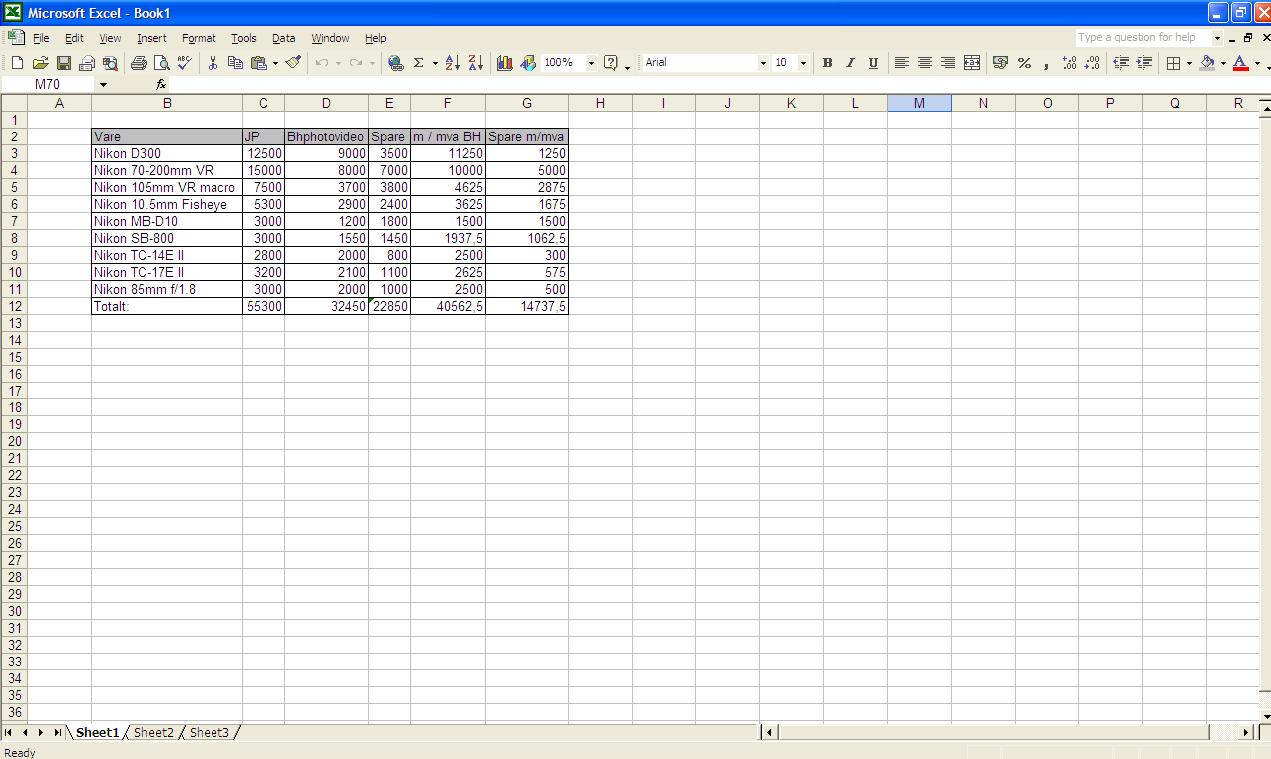The height and width of the screenshot is (759, 1271).
Task: Align text right
Action: (x=948, y=63)
